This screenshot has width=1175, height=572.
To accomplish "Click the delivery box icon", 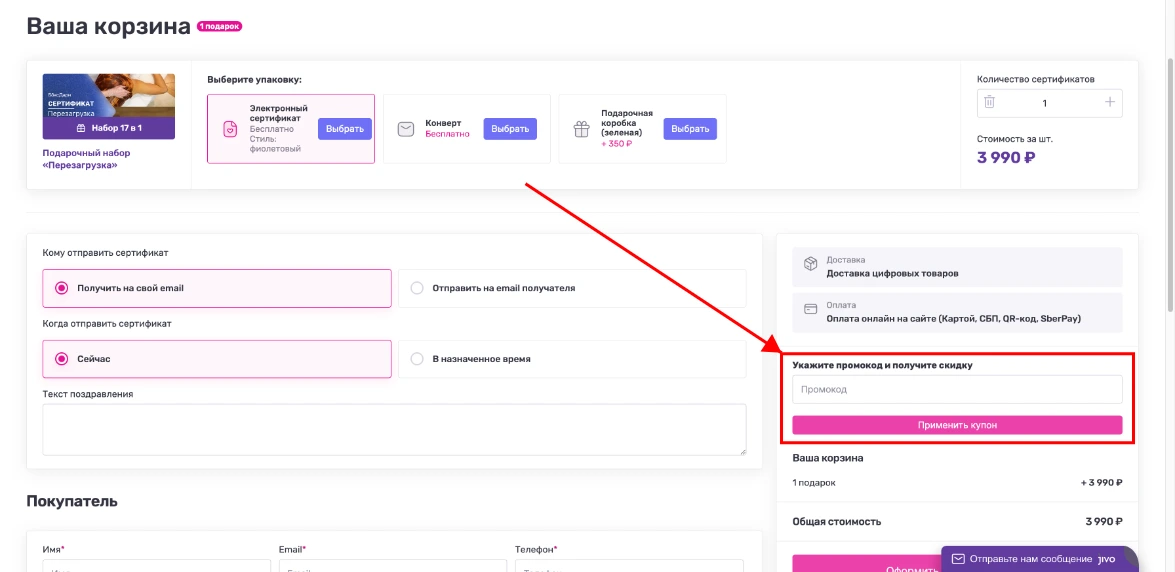I will pos(811,265).
